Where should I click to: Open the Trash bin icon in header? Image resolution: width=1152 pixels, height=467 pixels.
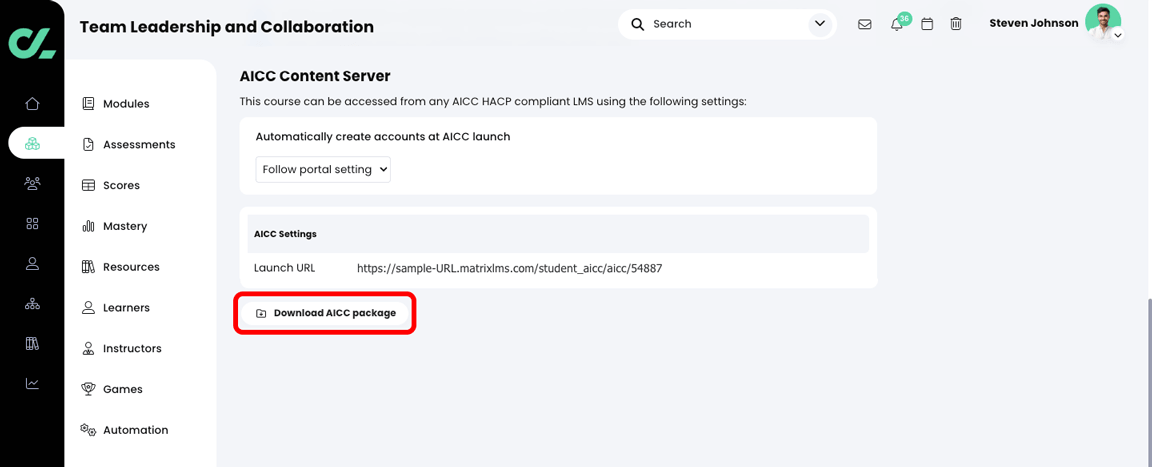(956, 24)
